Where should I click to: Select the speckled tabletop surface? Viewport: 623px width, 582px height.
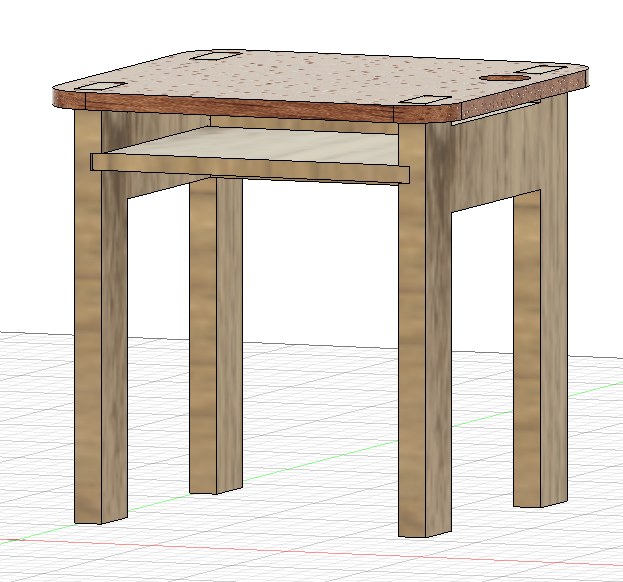coord(318,77)
